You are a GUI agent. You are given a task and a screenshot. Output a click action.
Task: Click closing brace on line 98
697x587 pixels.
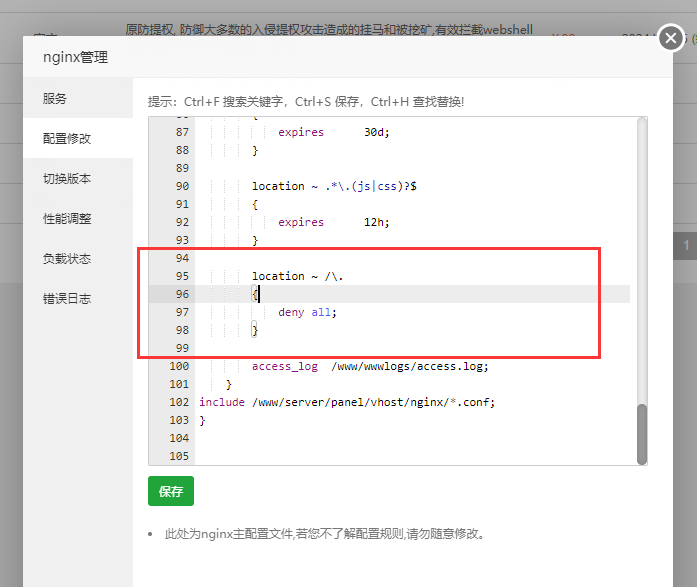(255, 330)
